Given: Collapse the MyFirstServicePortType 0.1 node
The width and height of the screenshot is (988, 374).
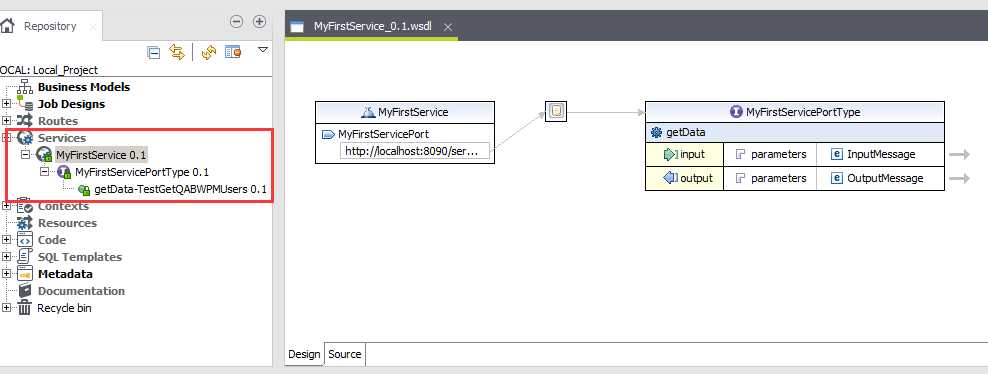Looking at the screenshot, I should [x=44, y=171].
